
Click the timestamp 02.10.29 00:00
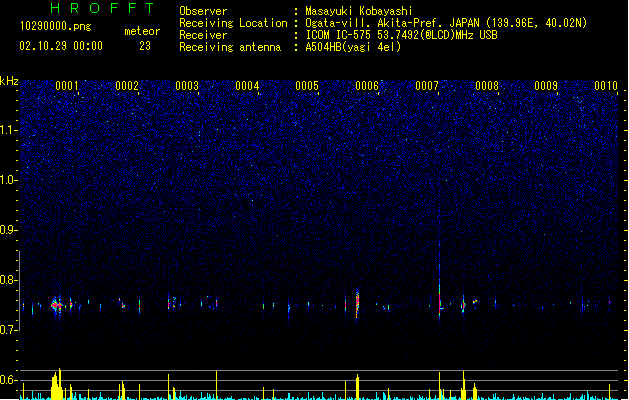point(61,46)
